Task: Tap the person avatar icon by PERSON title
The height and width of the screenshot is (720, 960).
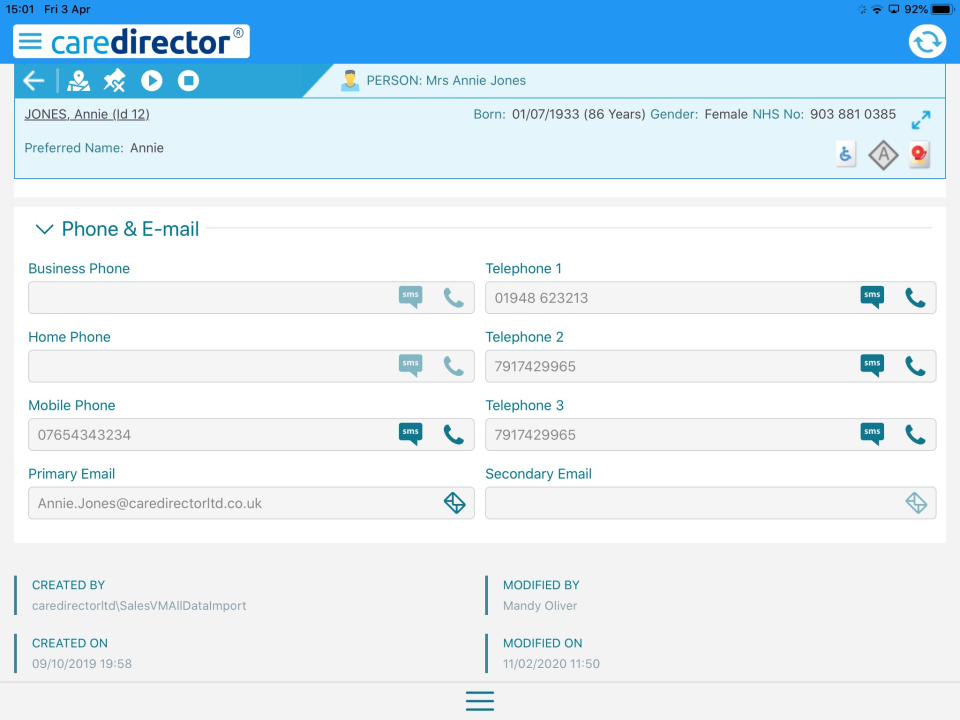Action: (350, 81)
